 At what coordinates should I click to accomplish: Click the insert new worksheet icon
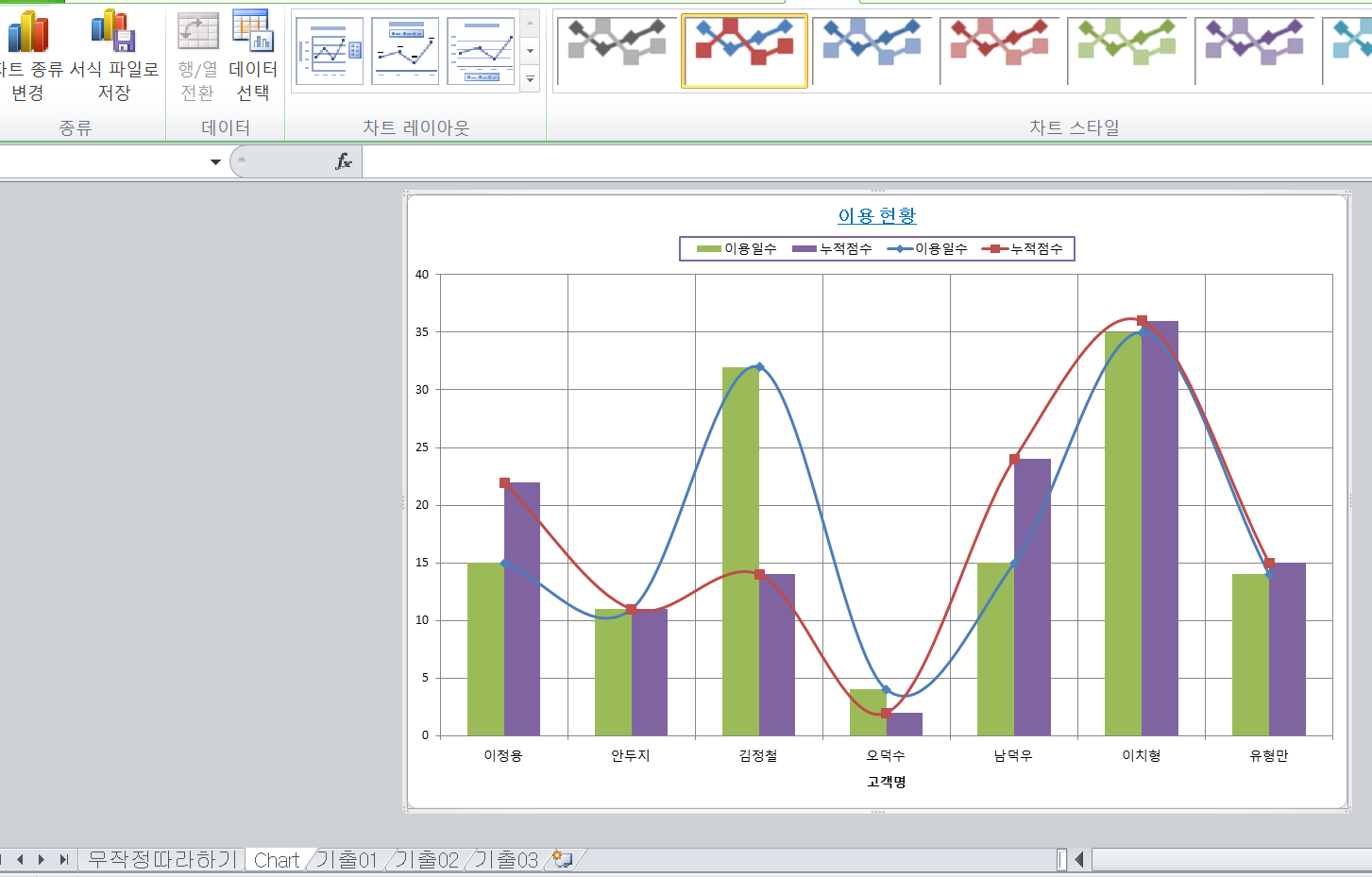[x=563, y=859]
